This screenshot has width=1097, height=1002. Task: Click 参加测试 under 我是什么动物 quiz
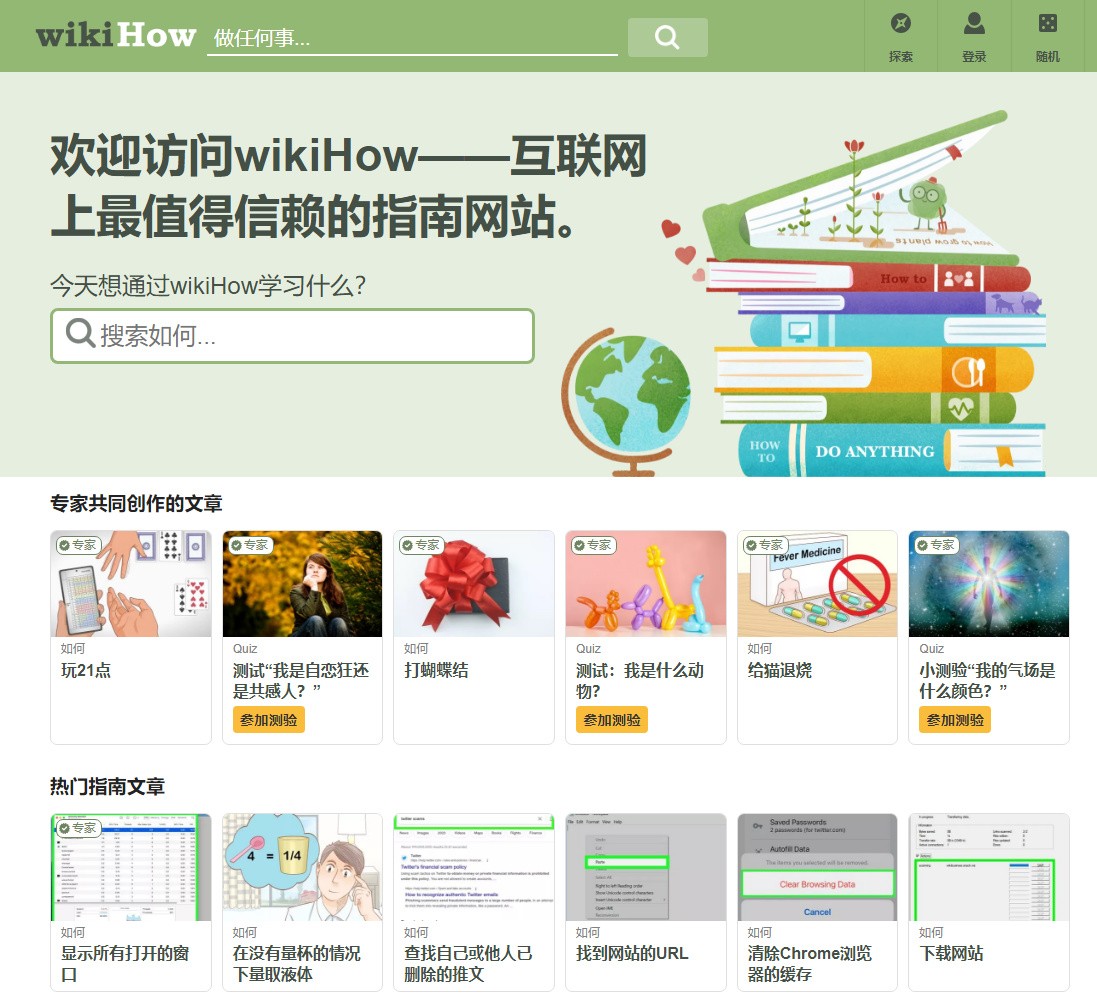pyautogui.click(x=611, y=720)
